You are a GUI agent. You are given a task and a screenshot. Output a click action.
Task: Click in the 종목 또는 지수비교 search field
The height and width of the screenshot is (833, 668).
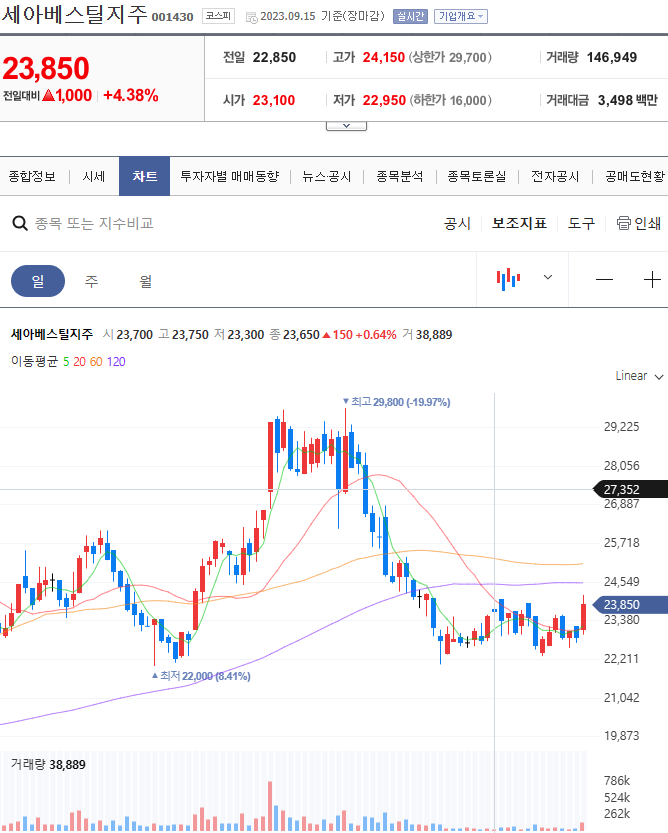[x=94, y=223]
